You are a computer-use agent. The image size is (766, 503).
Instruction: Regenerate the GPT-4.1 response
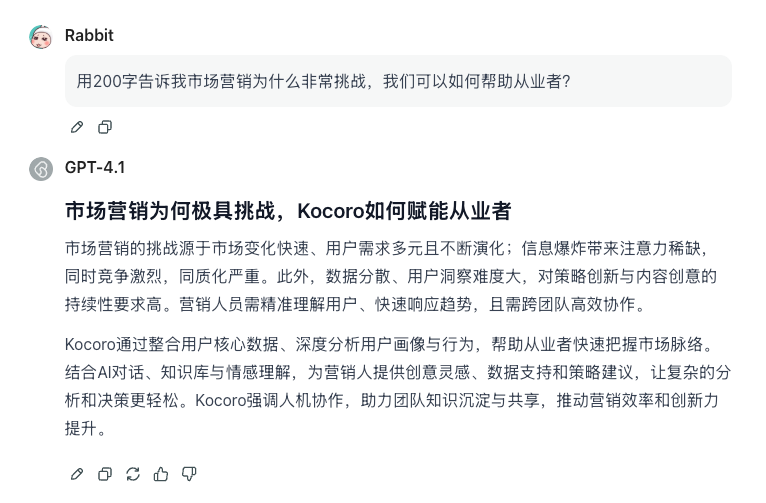click(x=133, y=474)
